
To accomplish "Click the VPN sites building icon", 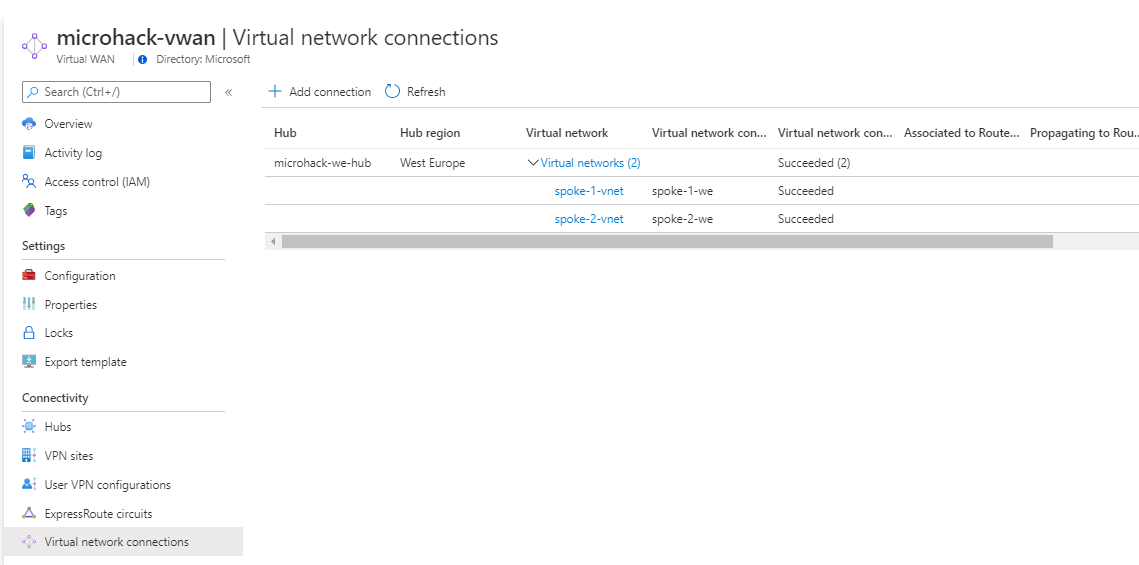I will coord(29,455).
